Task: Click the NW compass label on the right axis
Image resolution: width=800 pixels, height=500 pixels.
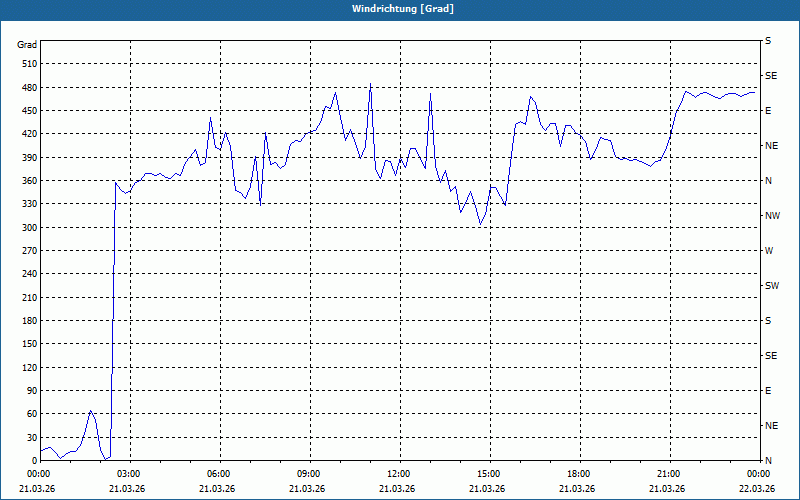Action: 772,216
